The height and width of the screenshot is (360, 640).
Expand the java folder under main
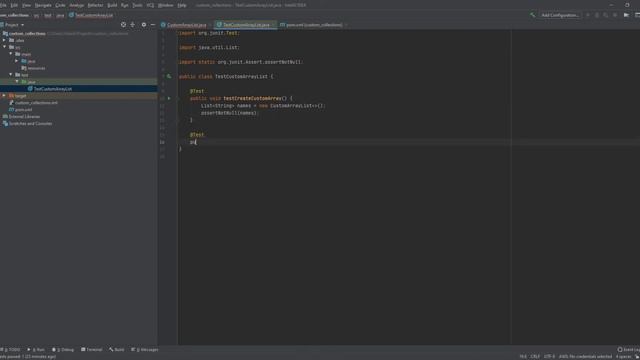tap(17, 61)
